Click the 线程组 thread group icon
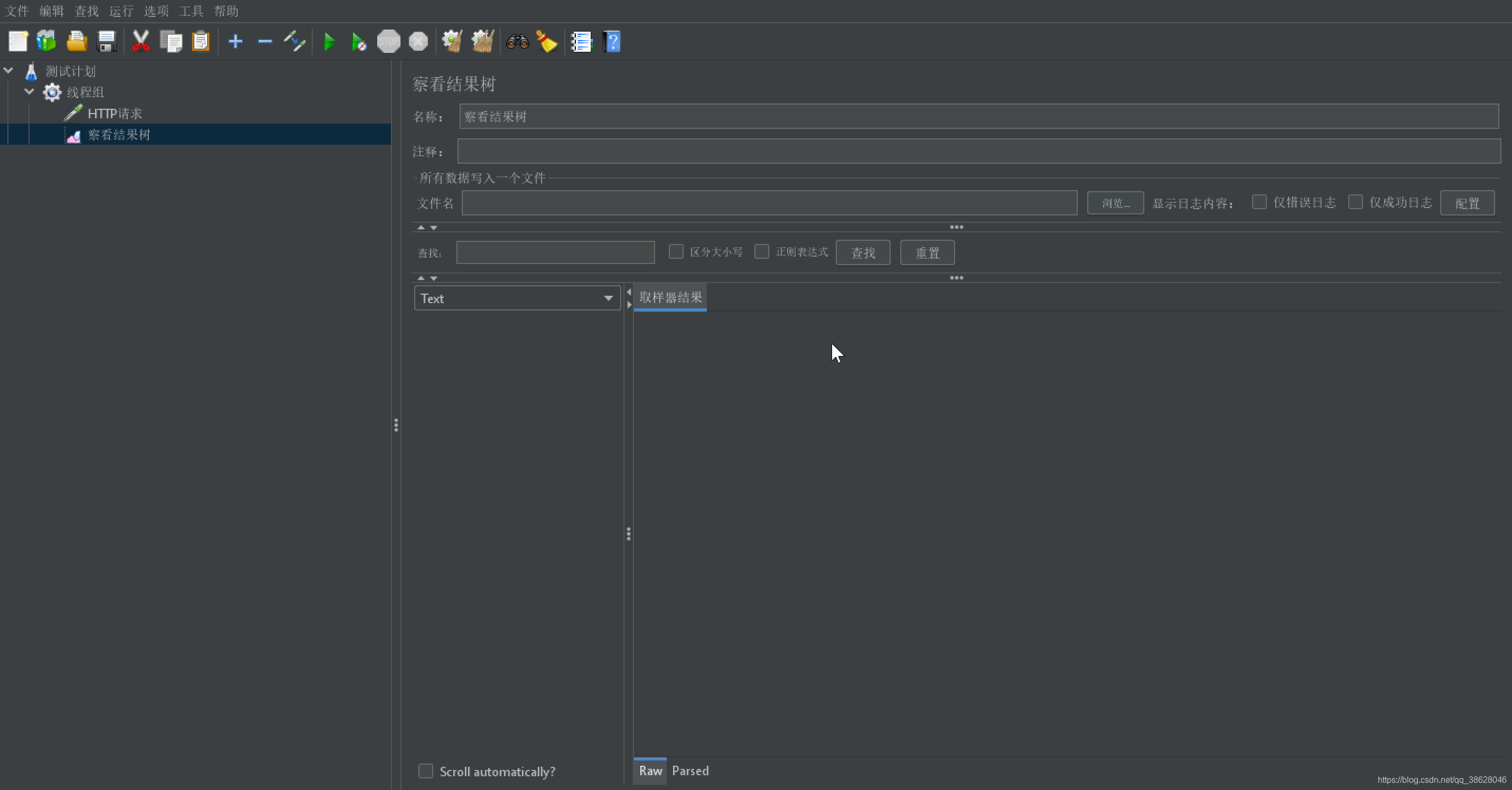The image size is (1512, 790). (52, 92)
